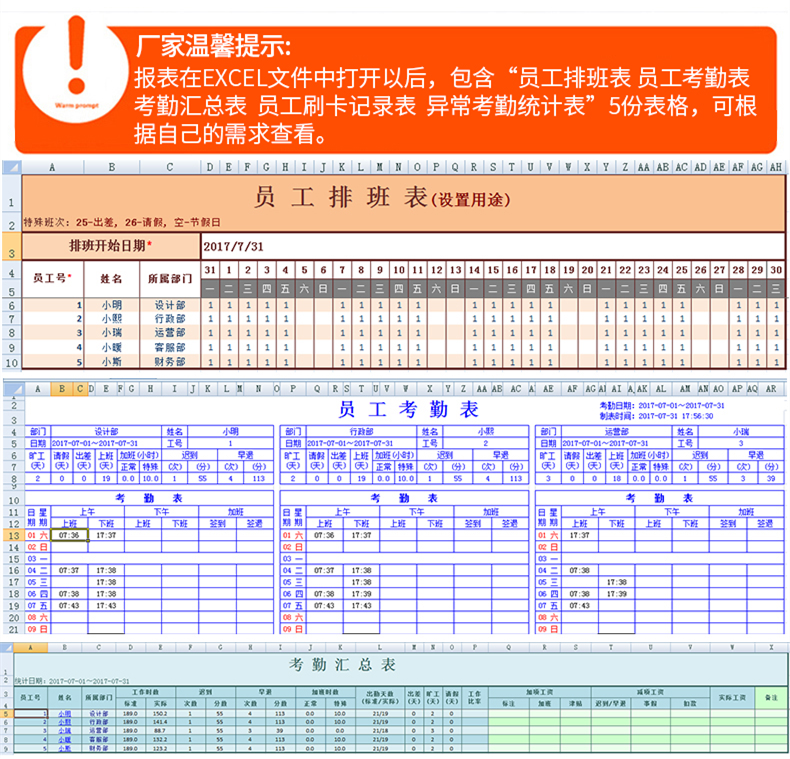Click highlighted column header B in the attendance sheet

pos(60,388)
